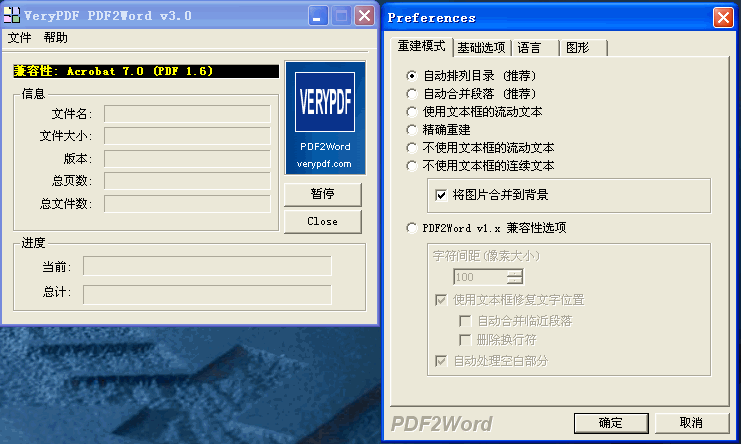The image size is (741, 444).
Task: Click the 取消 button in Preferences
Action: [691, 423]
